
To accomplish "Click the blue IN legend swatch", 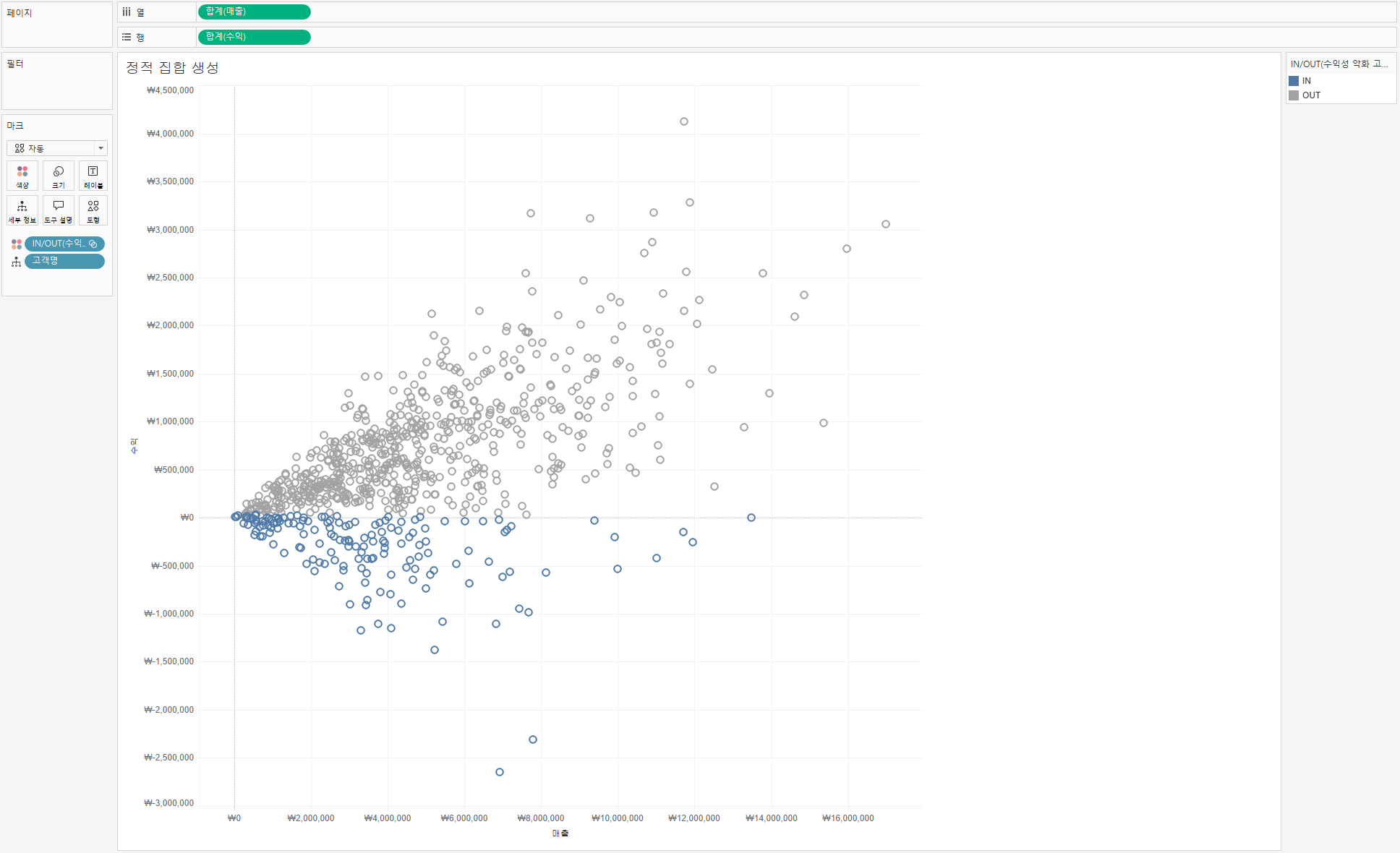I will coord(1294,81).
